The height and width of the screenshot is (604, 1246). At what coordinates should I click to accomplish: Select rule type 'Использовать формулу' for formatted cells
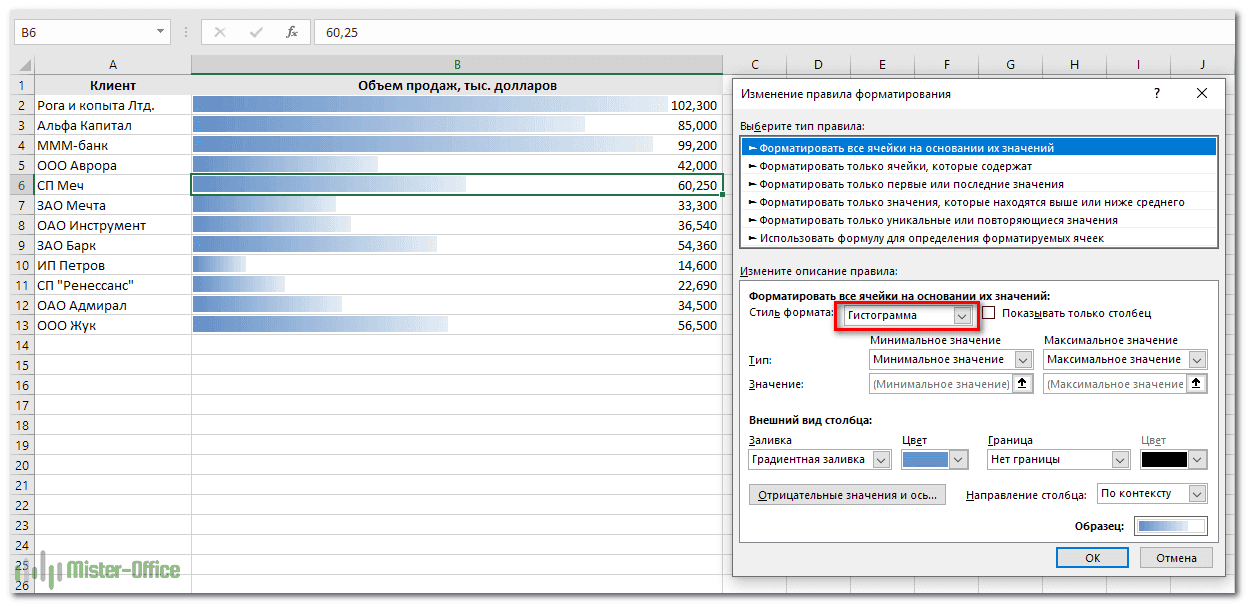point(930,238)
